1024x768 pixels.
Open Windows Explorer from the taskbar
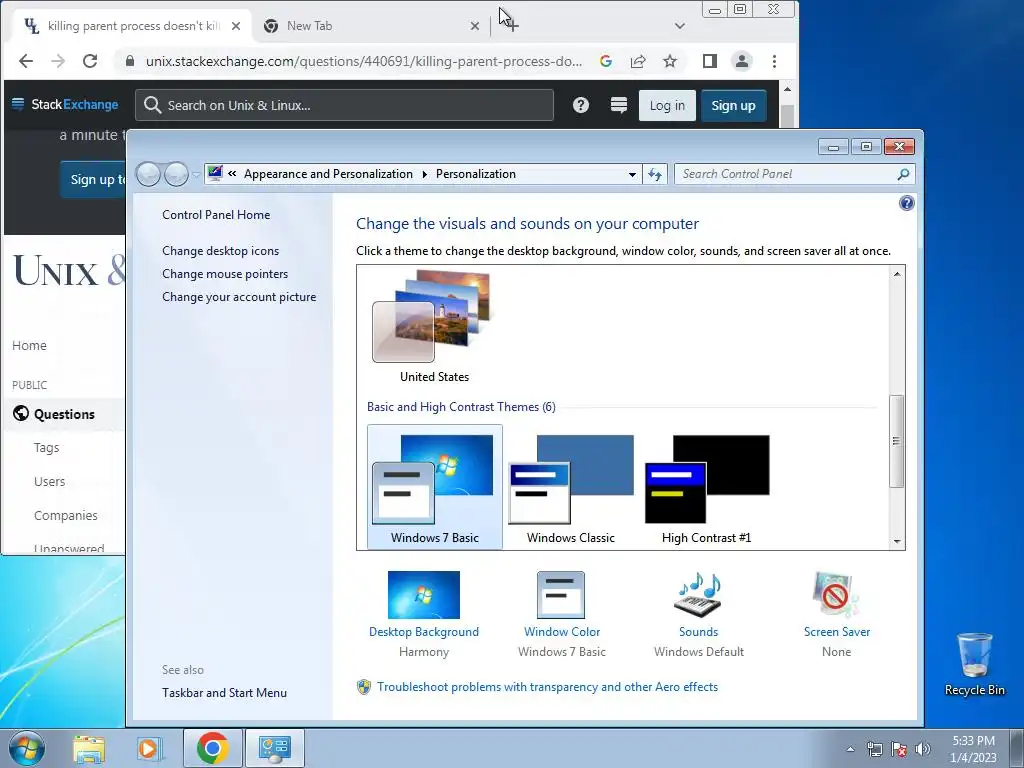(89, 749)
